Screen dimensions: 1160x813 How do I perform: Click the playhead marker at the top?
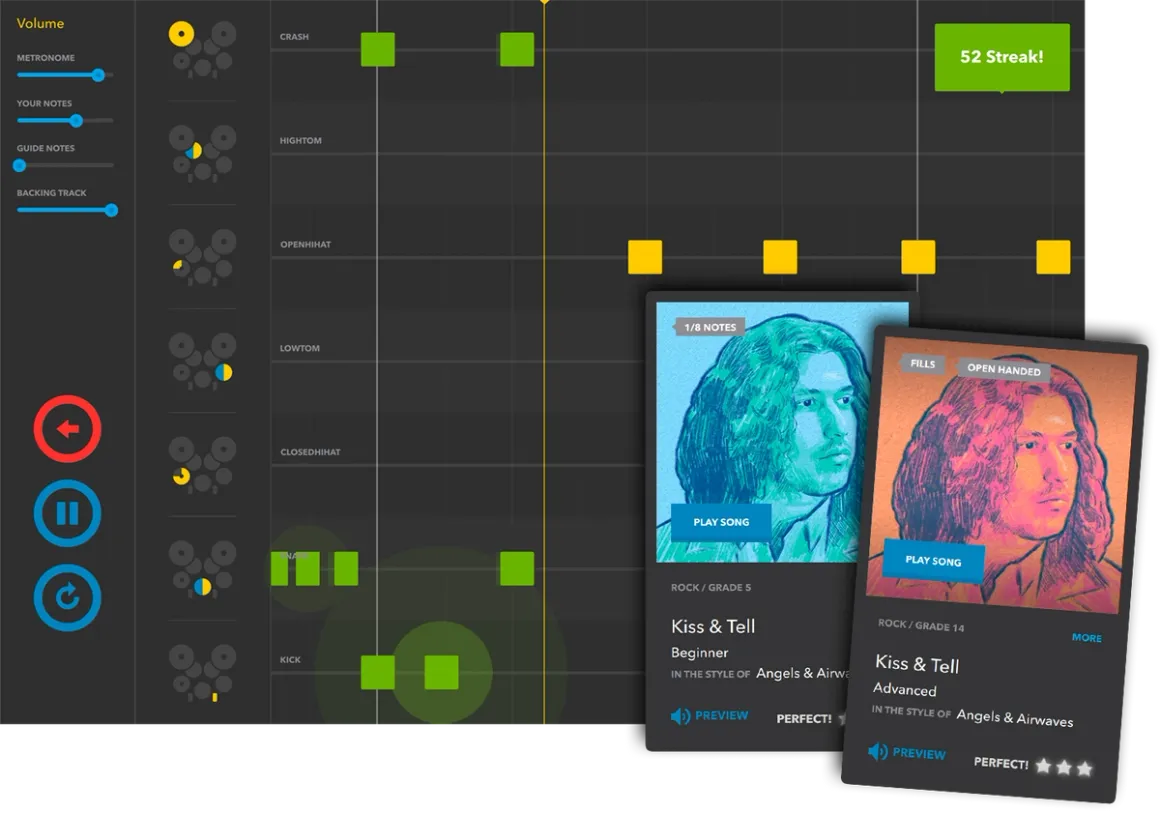[544, 2]
